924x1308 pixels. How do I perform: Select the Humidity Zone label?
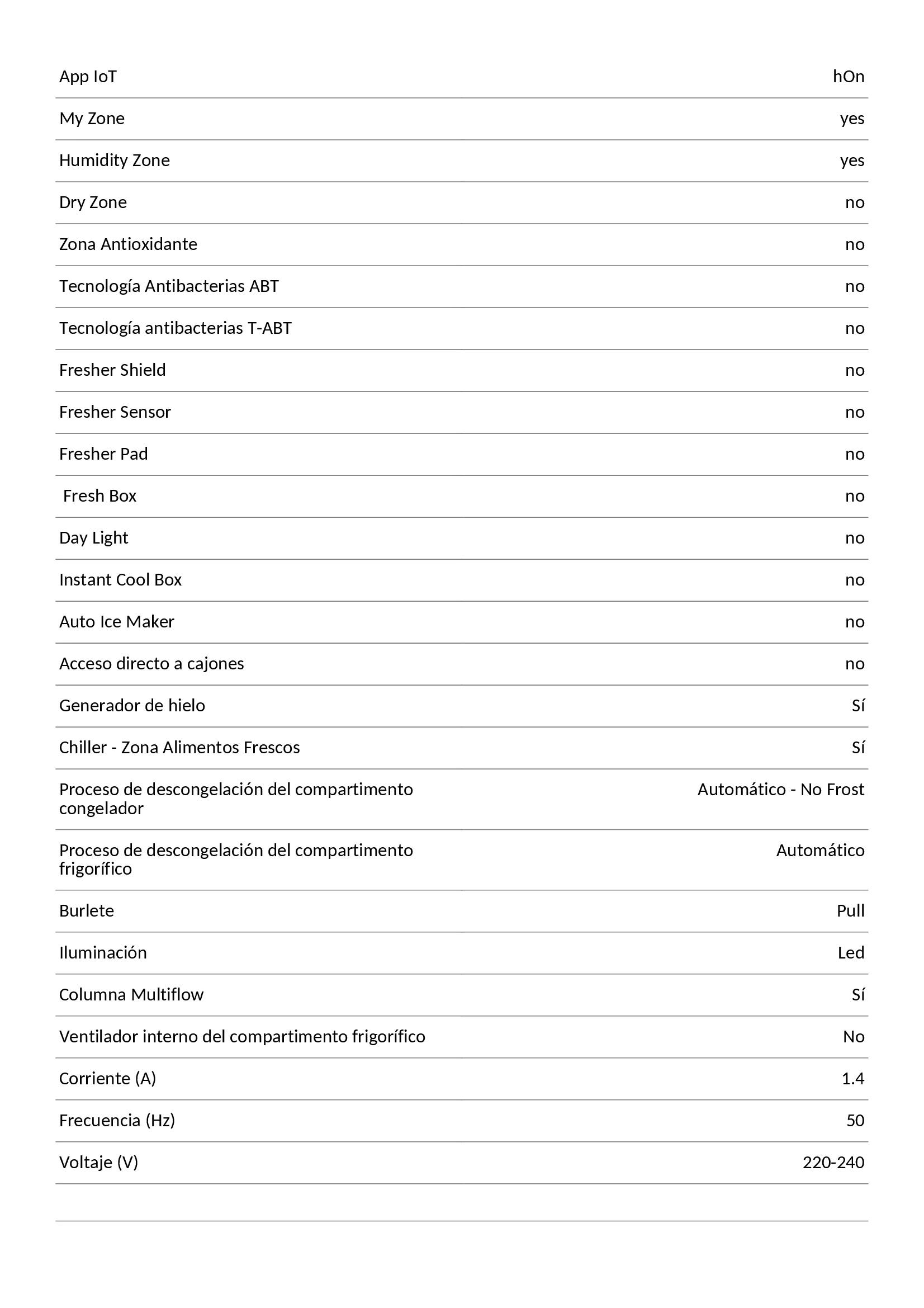[x=115, y=160]
